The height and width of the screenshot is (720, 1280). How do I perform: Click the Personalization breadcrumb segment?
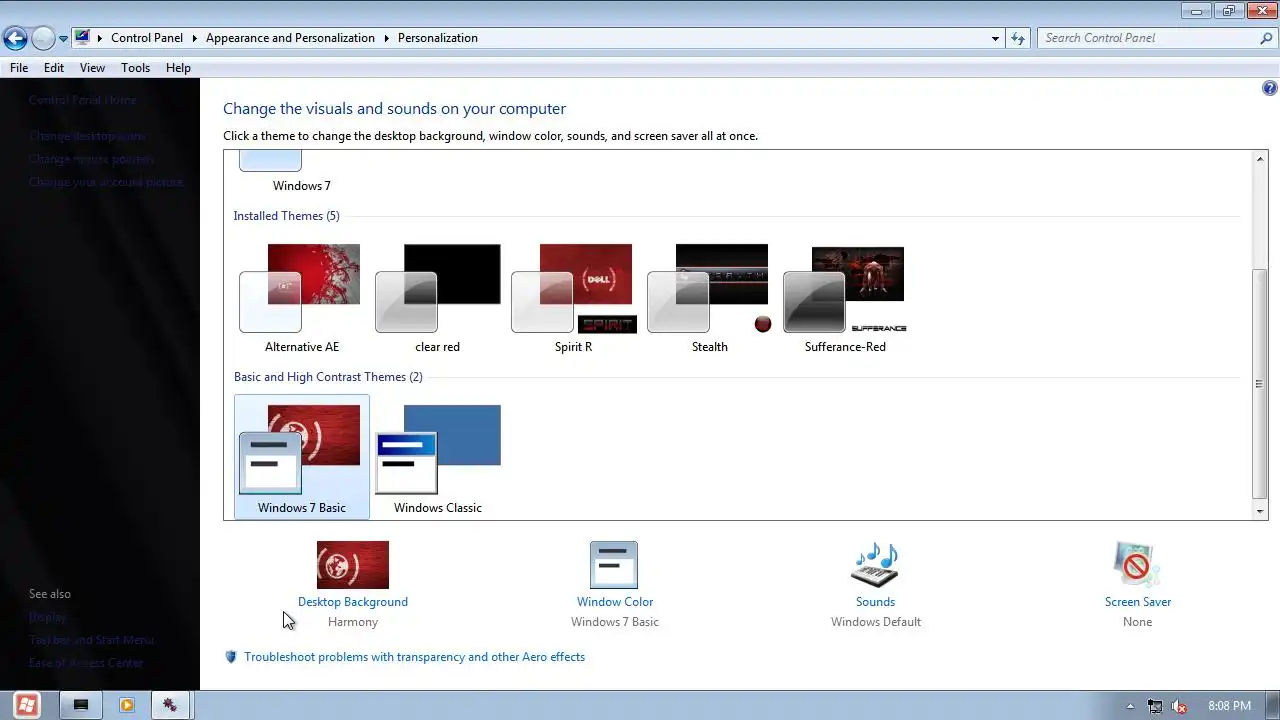438,38
